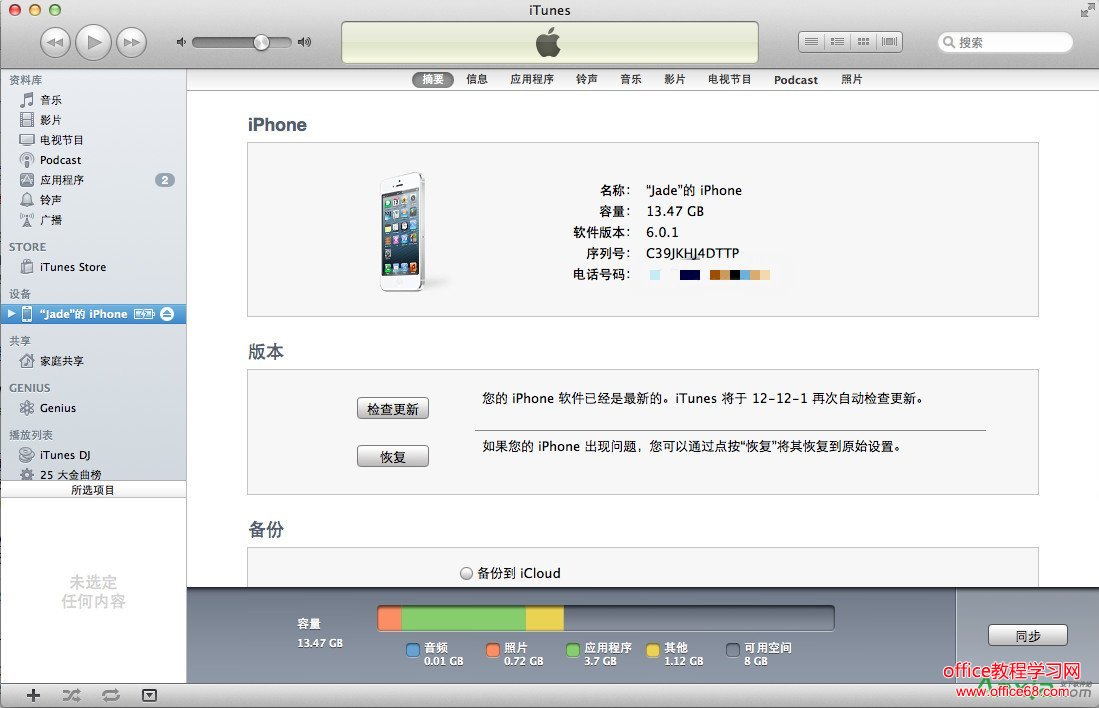Toggle shuffle icon in bottom bar
1099x708 pixels.
tap(71, 695)
